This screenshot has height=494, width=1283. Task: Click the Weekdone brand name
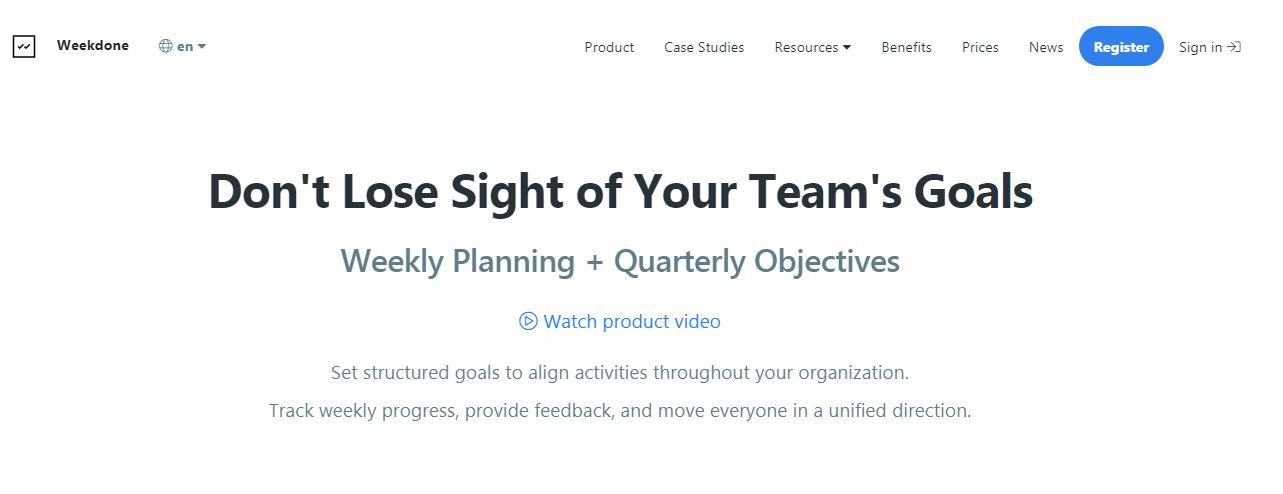tap(93, 45)
